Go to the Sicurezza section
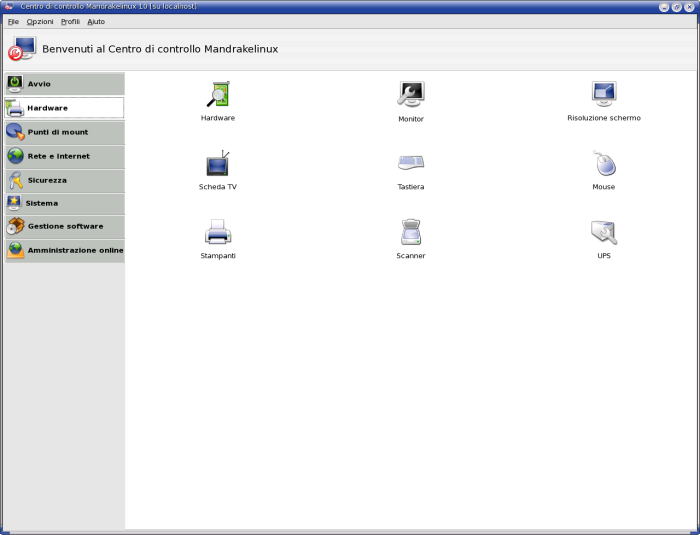The image size is (700, 535). [x=64, y=180]
